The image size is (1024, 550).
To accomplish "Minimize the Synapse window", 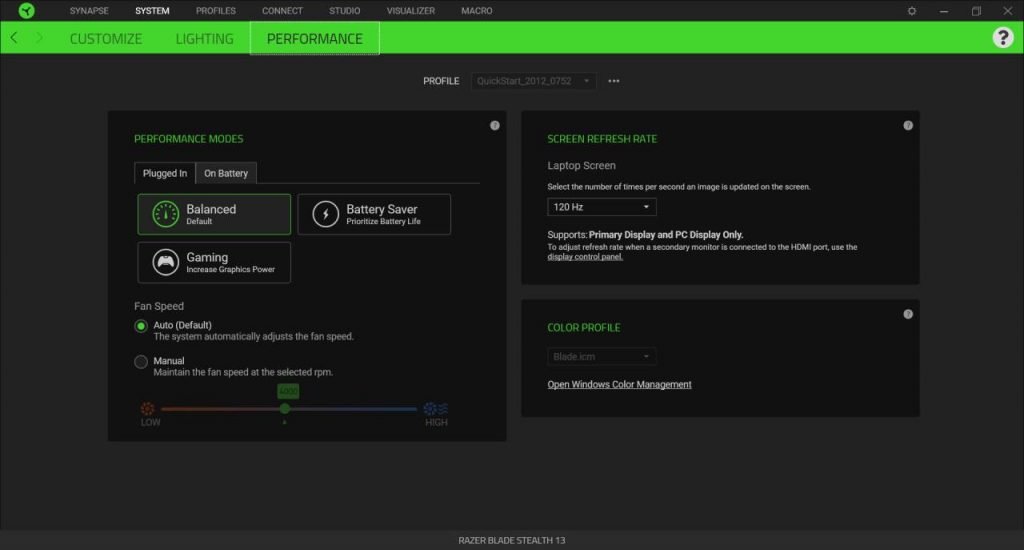I will [944, 11].
